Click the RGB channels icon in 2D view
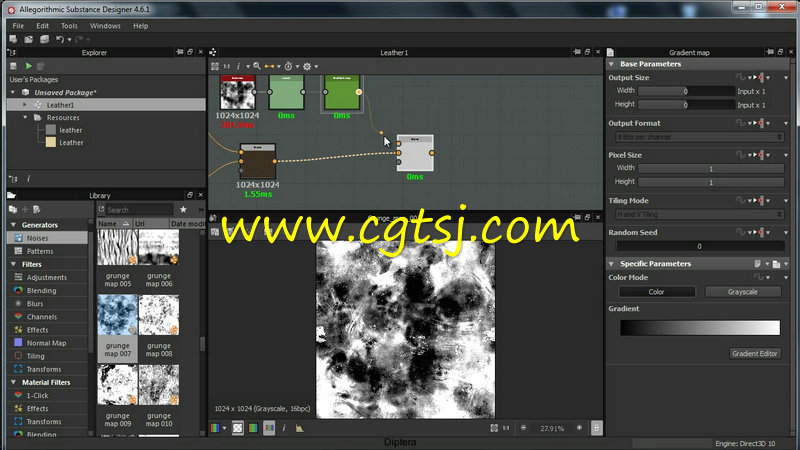This screenshot has height=450, width=800. point(215,428)
